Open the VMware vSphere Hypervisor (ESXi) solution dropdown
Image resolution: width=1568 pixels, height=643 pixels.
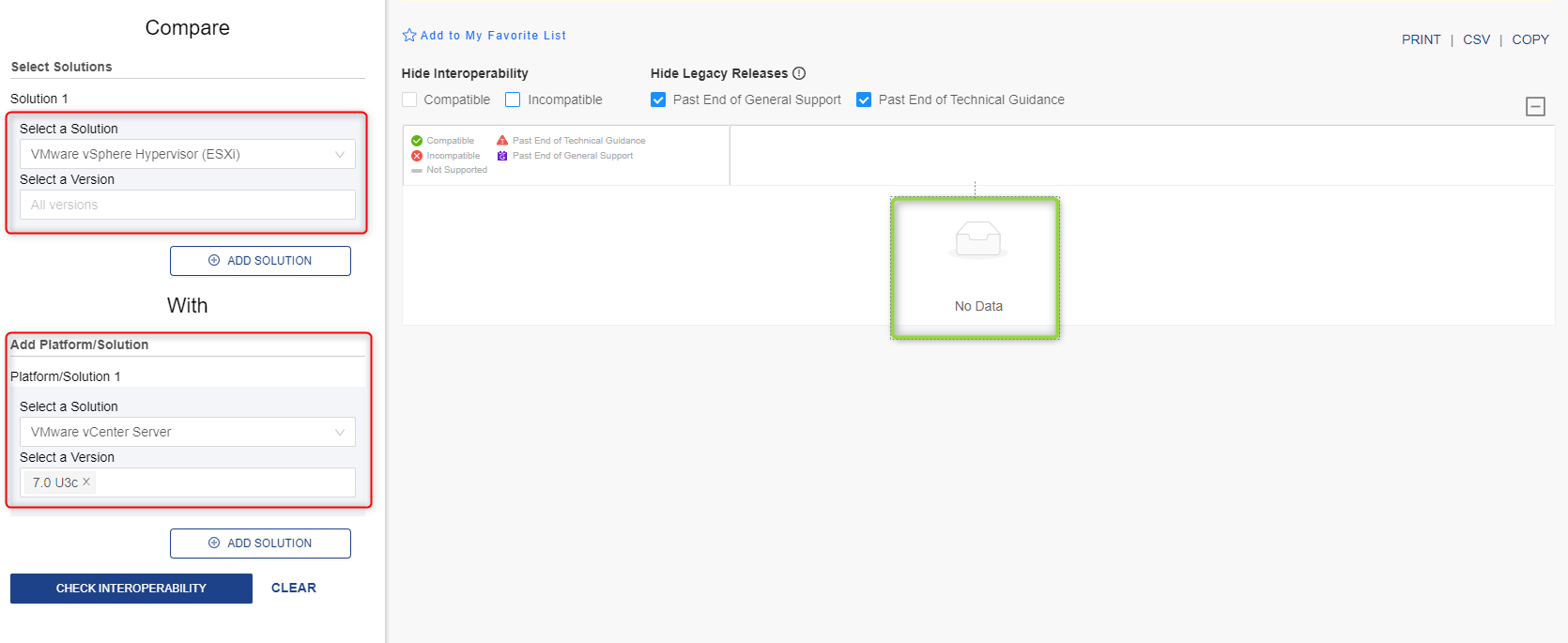(x=188, y=154)
